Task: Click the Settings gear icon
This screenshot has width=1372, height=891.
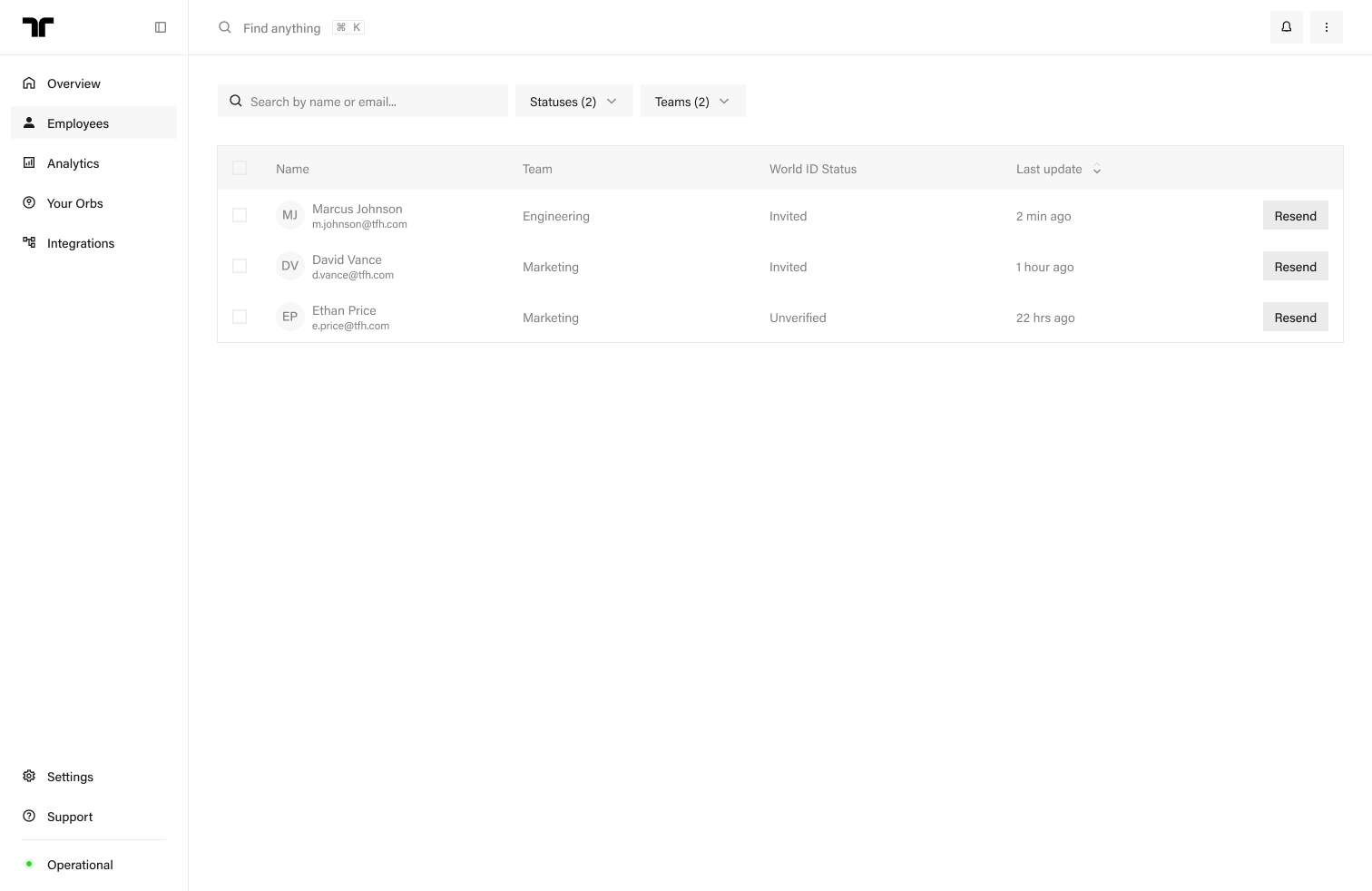Action: point(29,776)
